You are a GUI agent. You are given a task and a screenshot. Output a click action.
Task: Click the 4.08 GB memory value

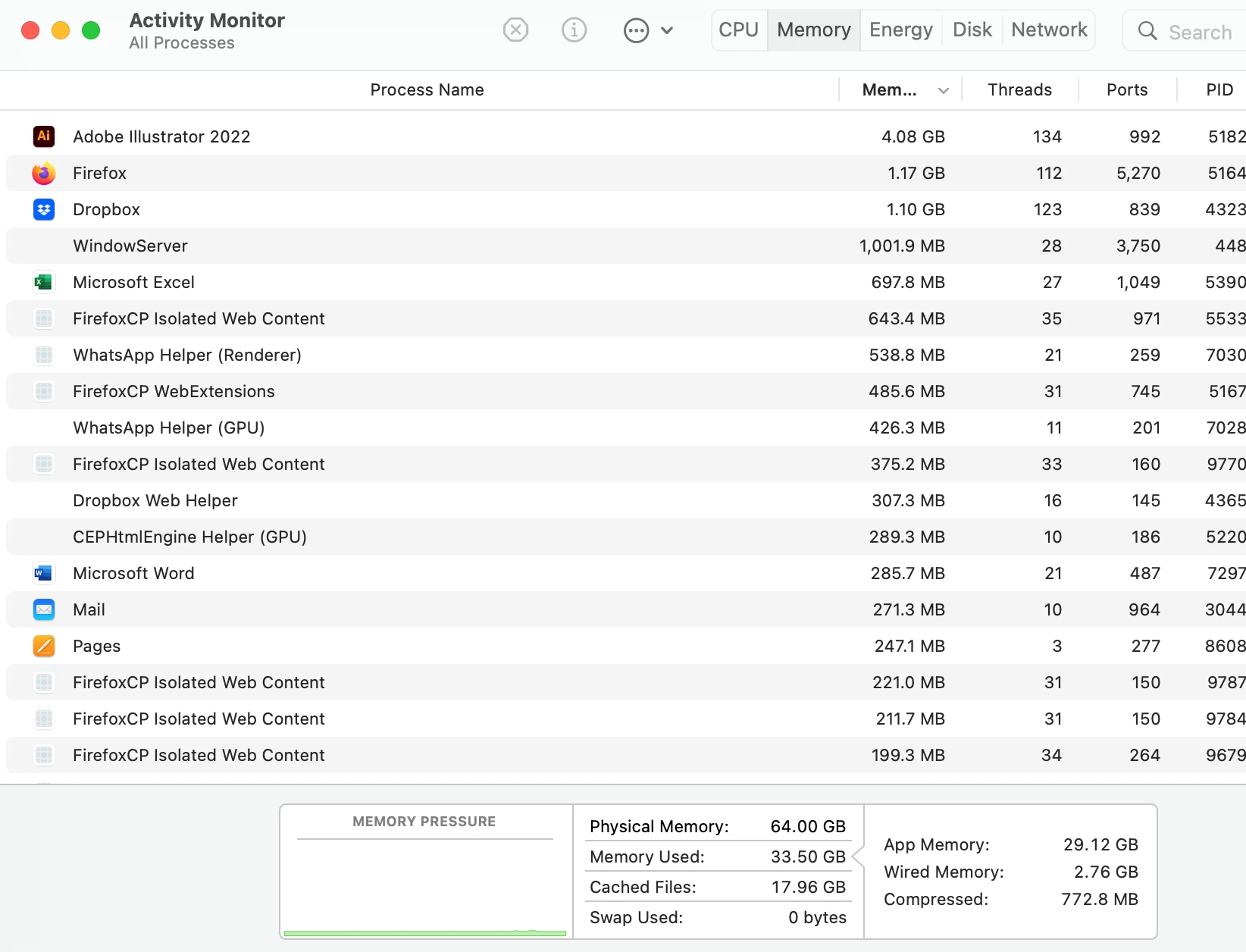(x=913, y=136)
